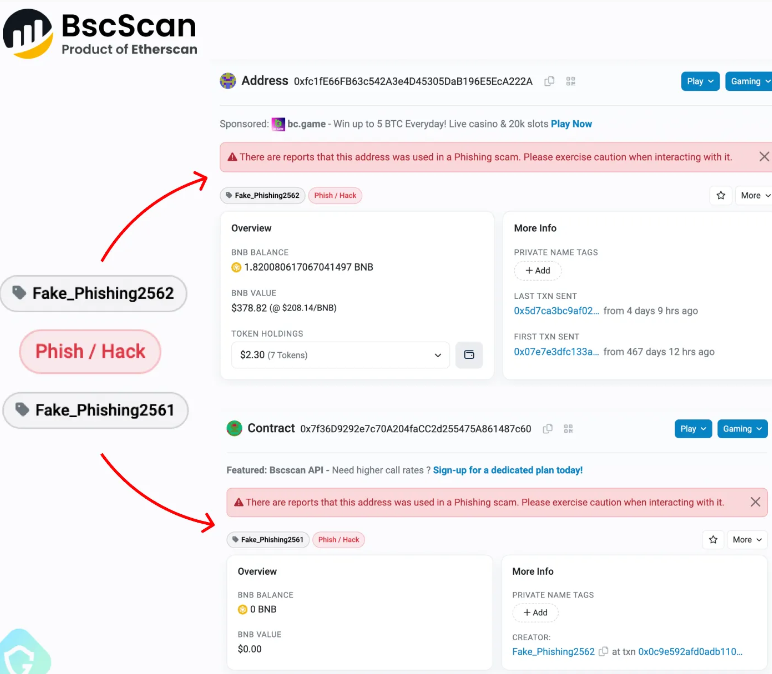This screenshot has height=674, width=772.
Task: Open the Sign-up for a dedicated plan link
Action: coord(508,470)
